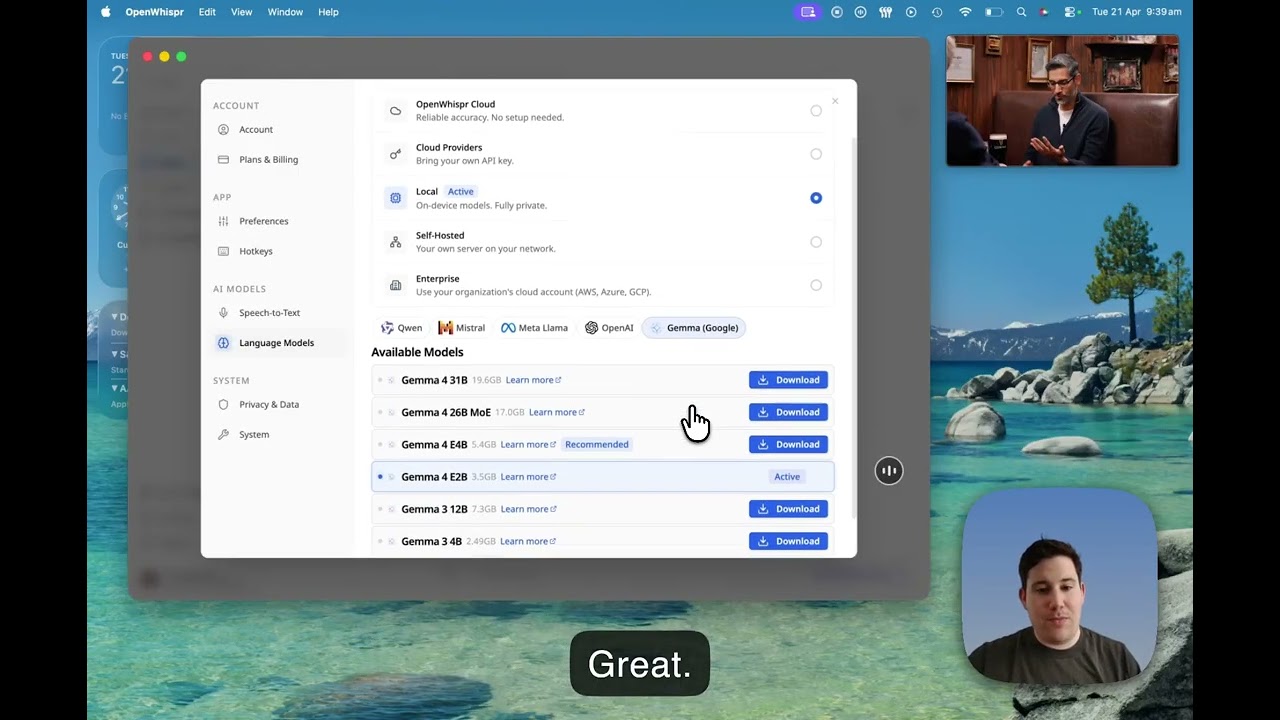Screen dimensions: 1280x720
Task: Click the OpenWhispr Cloud cloud icon
Action: coord(395,111)
